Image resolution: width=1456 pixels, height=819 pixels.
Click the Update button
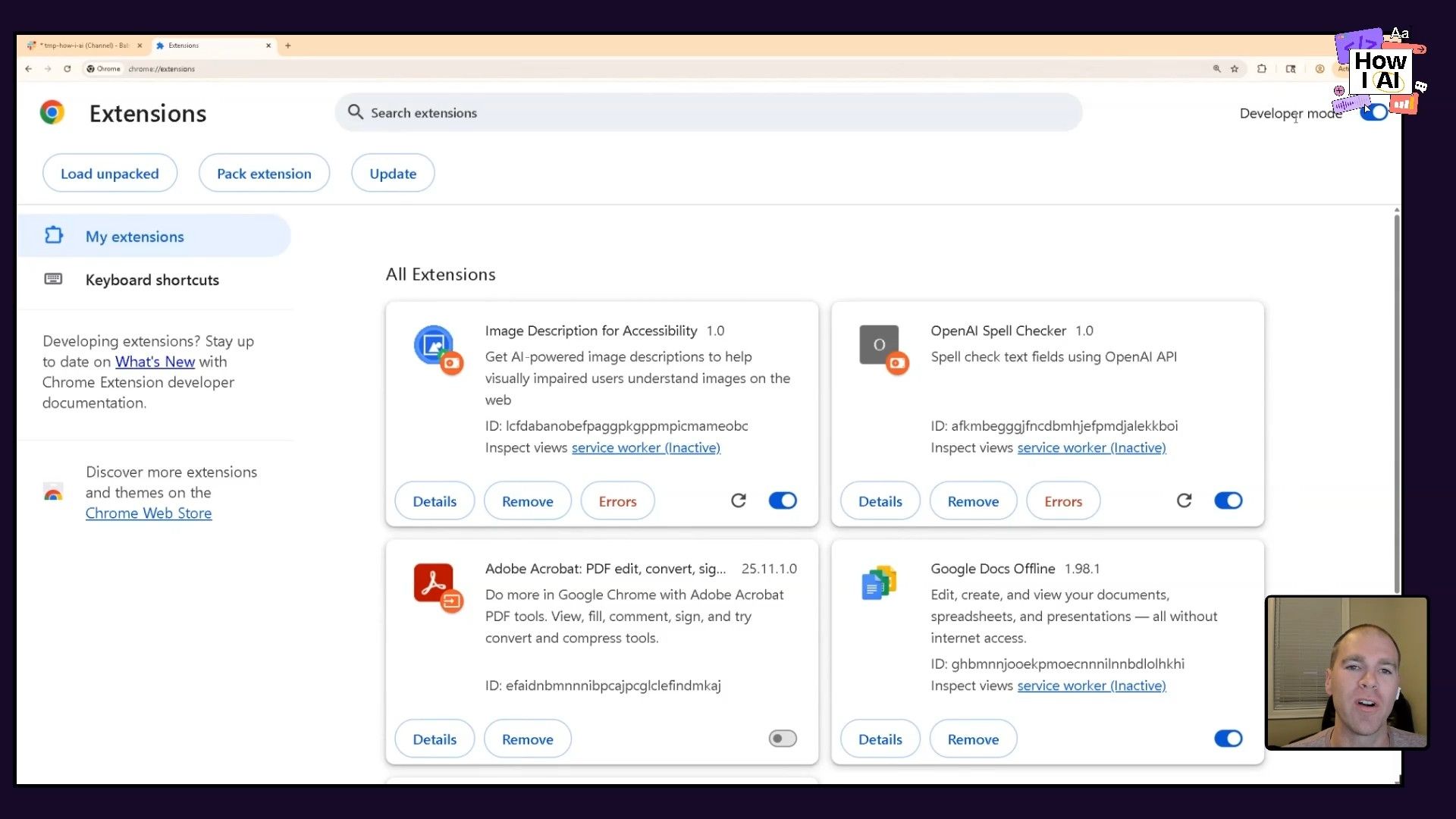tap(393, 173)
